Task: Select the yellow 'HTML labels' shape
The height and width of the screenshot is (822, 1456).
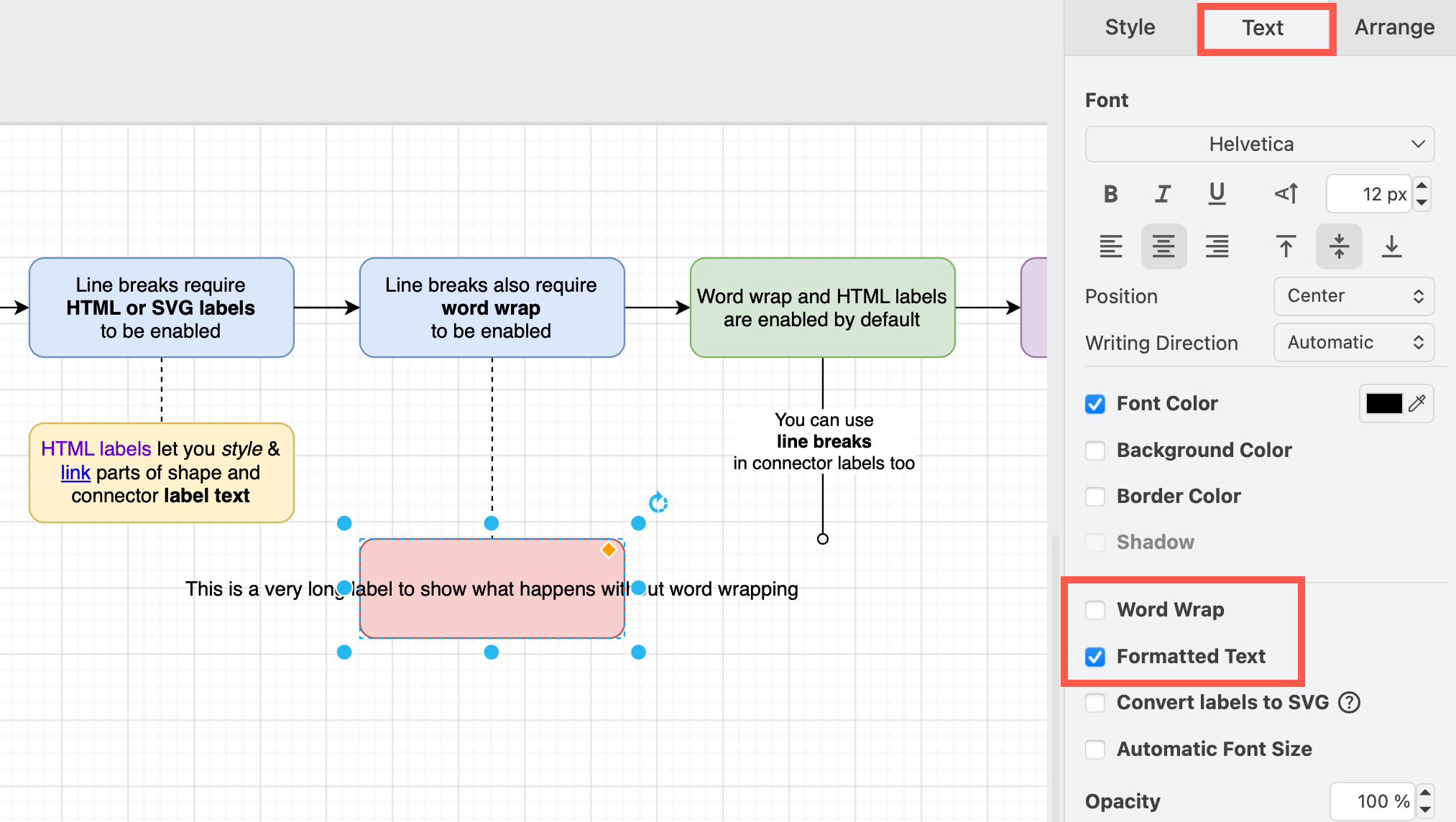Action: [x=162, y=473]
